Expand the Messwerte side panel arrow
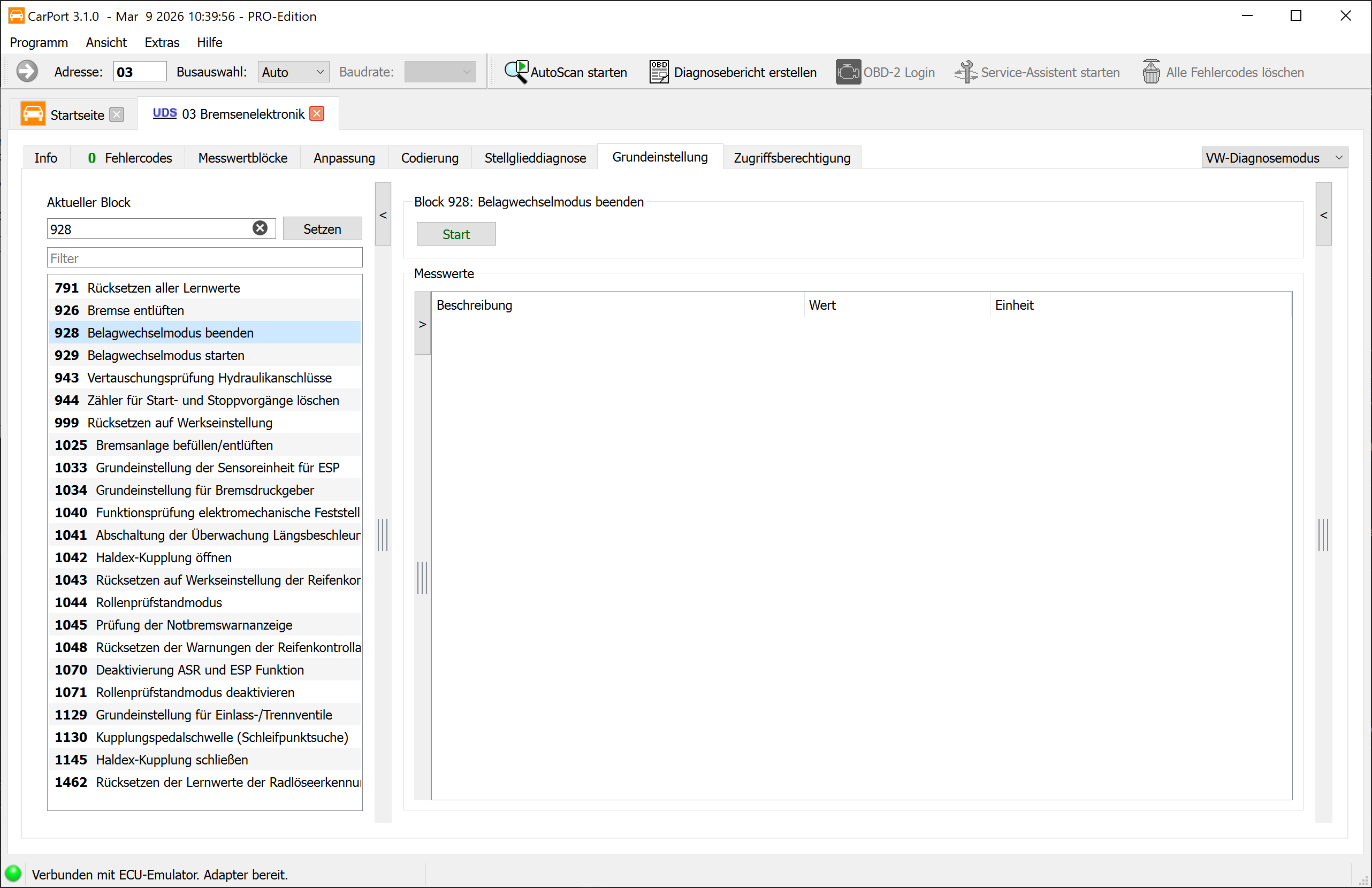The image size is (1372, 888). tap(423, 323)
